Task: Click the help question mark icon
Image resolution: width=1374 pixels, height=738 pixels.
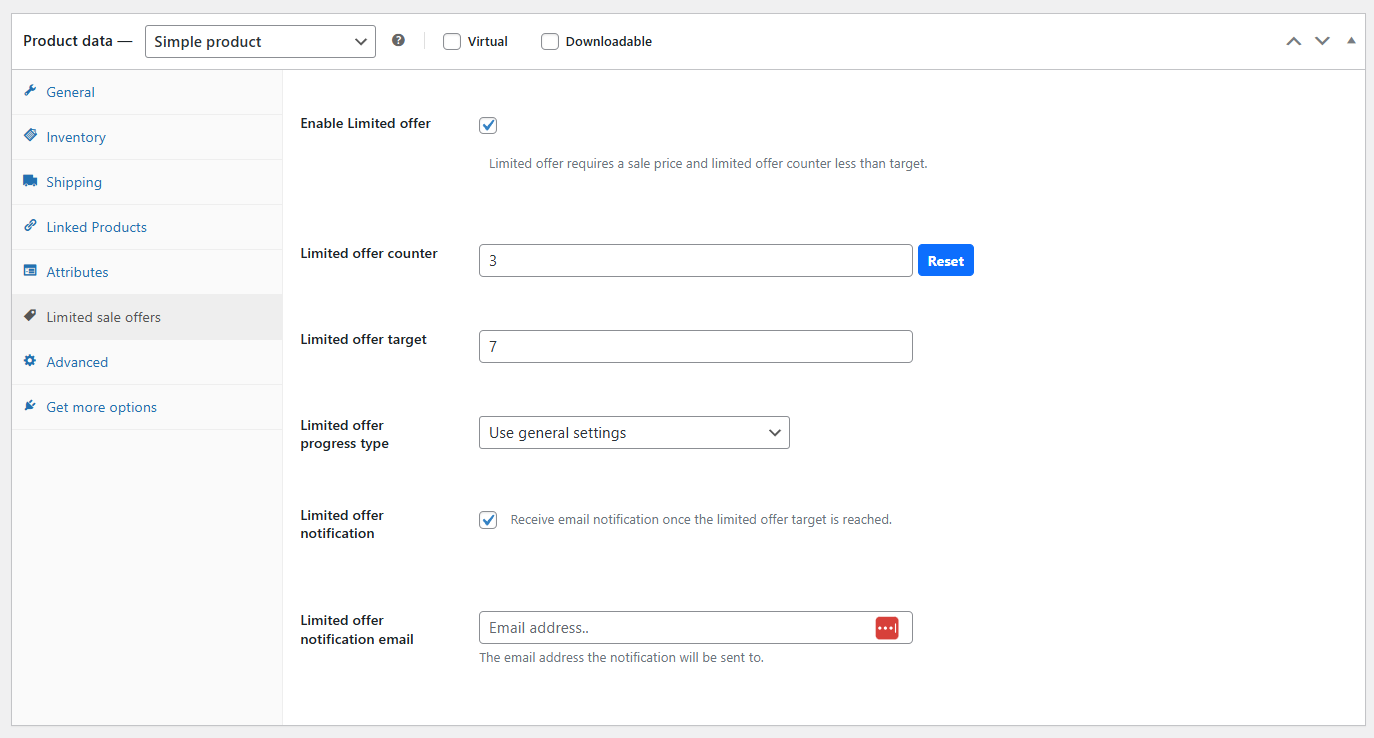Action: [398, 41]
